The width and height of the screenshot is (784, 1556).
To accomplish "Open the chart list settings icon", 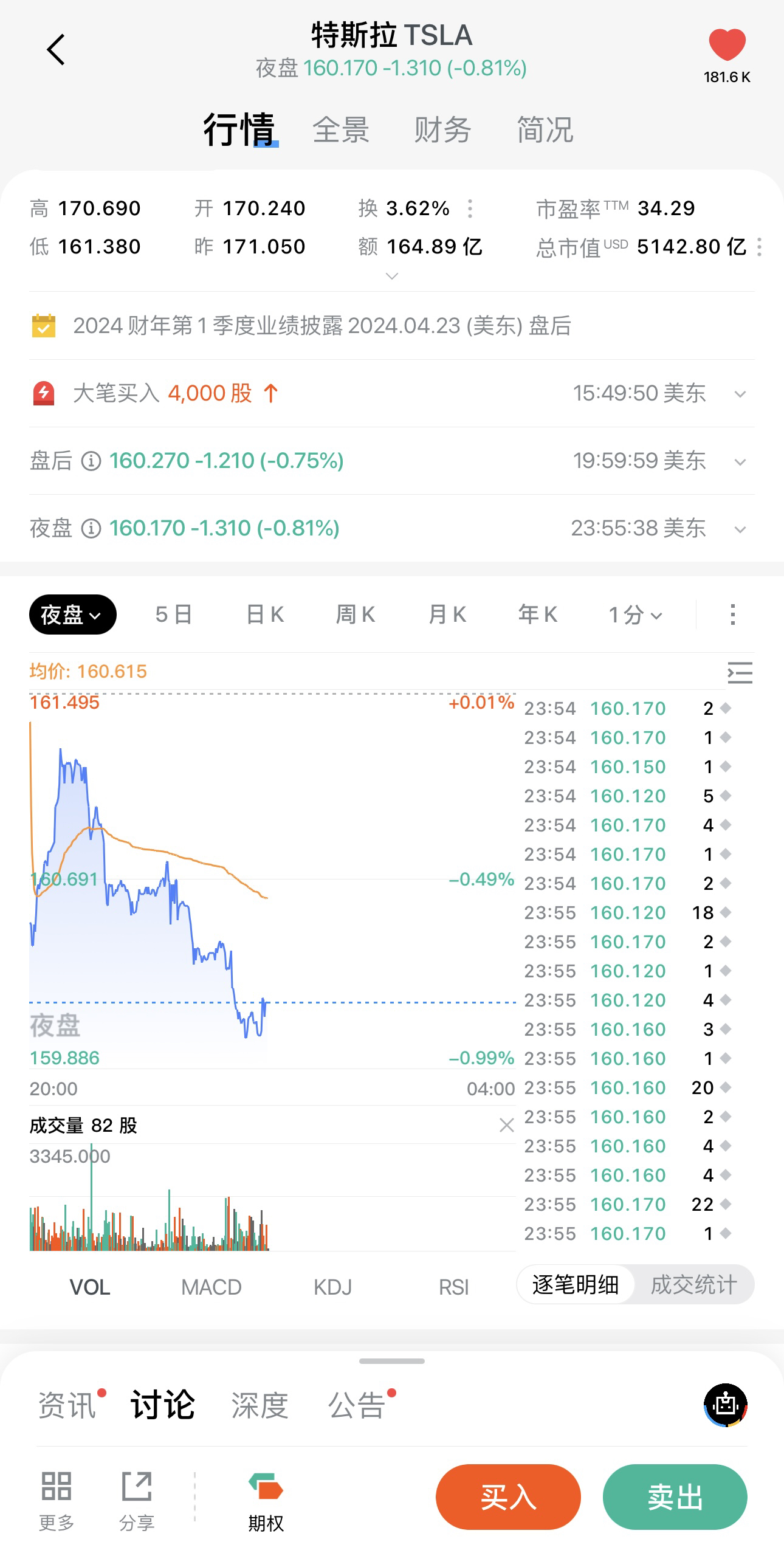I will coord(740,673).
